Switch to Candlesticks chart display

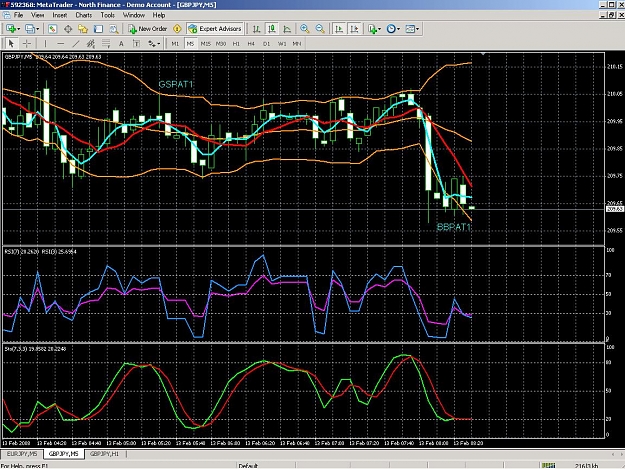coord(272,29)
